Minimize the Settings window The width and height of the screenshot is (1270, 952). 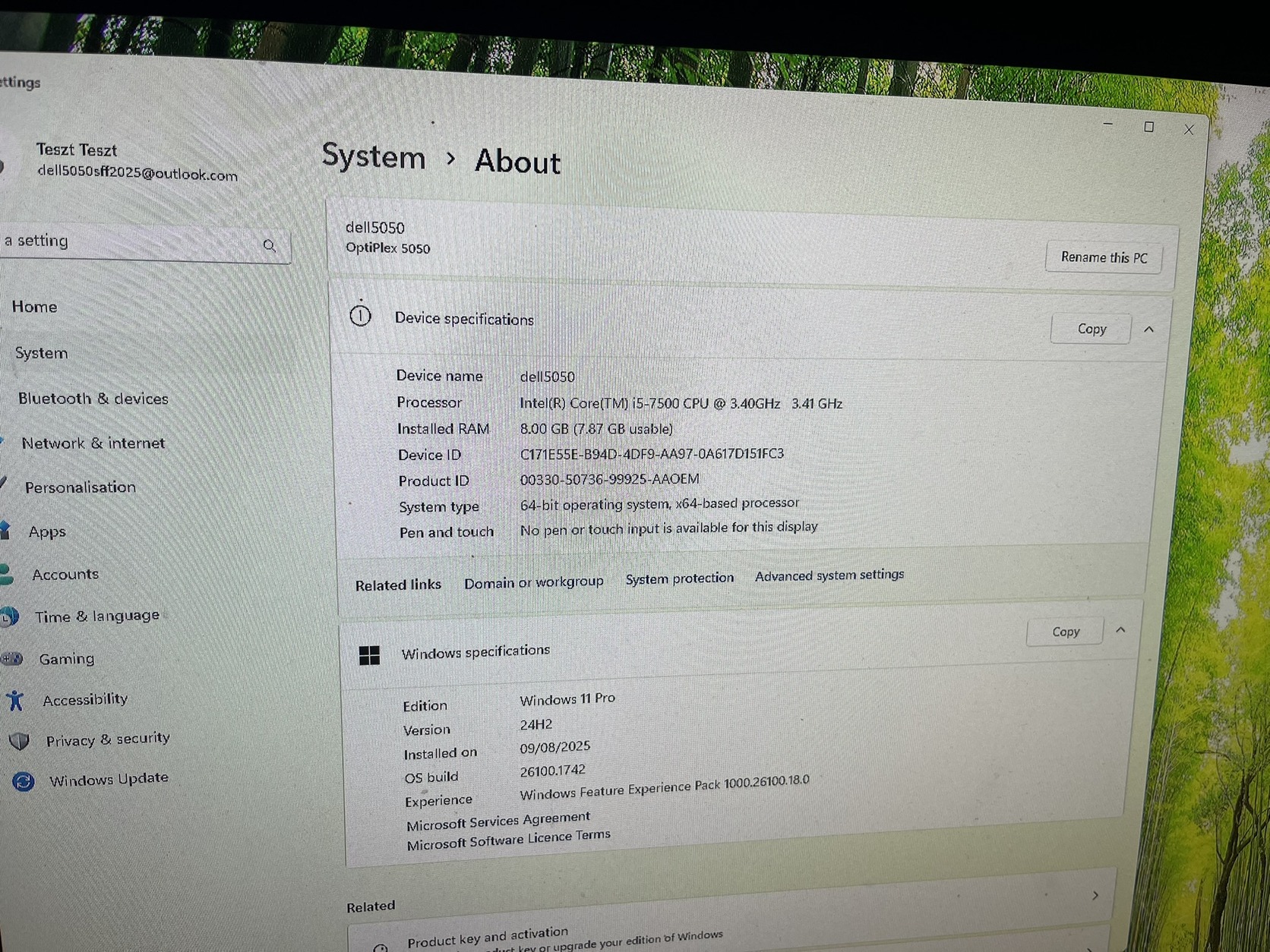pyautogui.click(x=1108, y=123)
